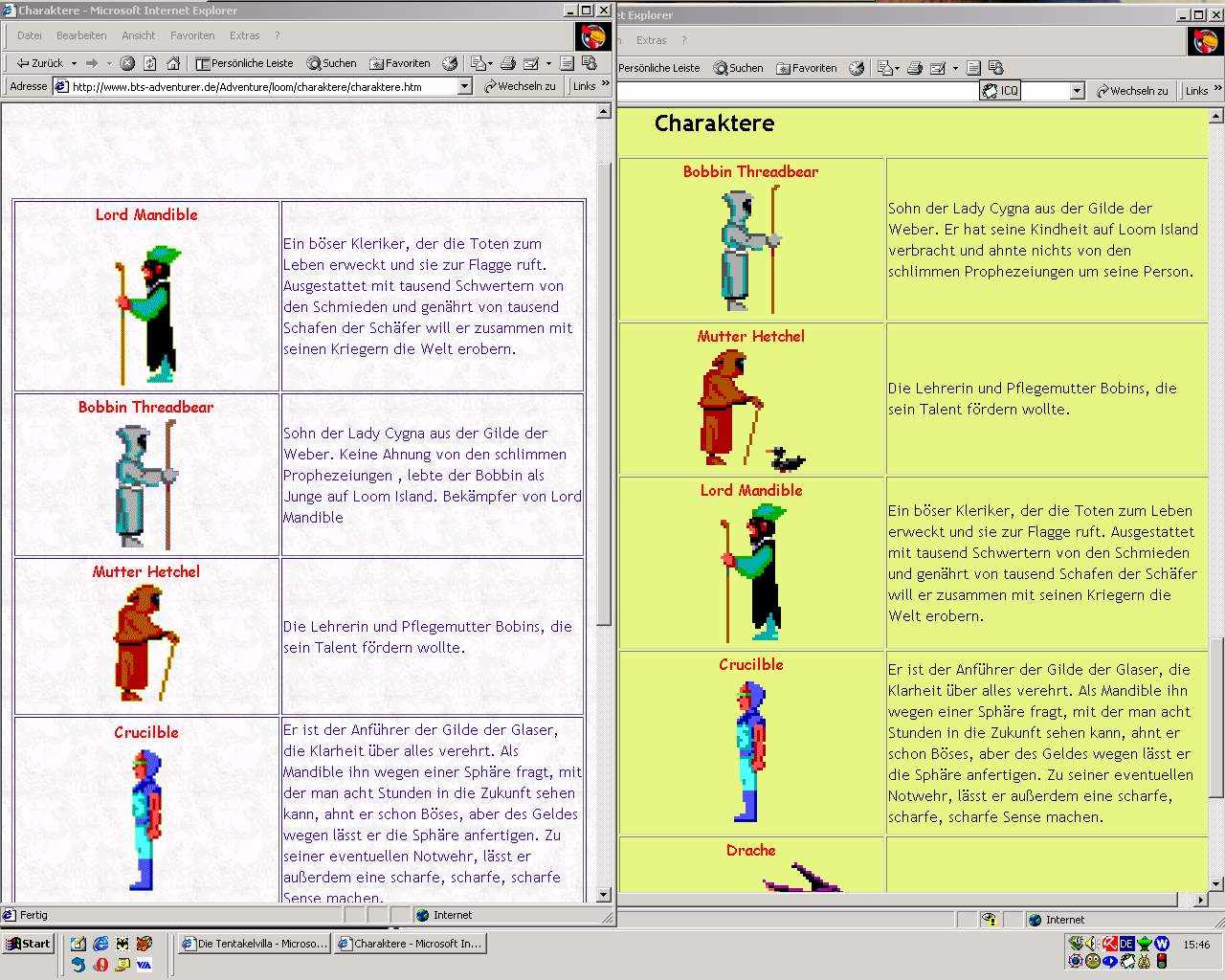Click Mail icon in right window toolbar
The image size is (1225, 980).
tap(884, 68)
